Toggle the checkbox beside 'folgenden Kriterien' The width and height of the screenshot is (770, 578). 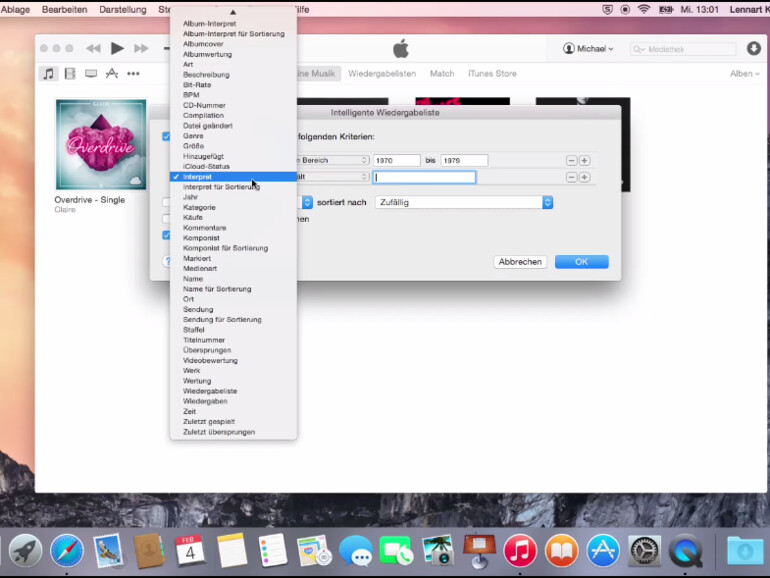[x=166, y=137]
